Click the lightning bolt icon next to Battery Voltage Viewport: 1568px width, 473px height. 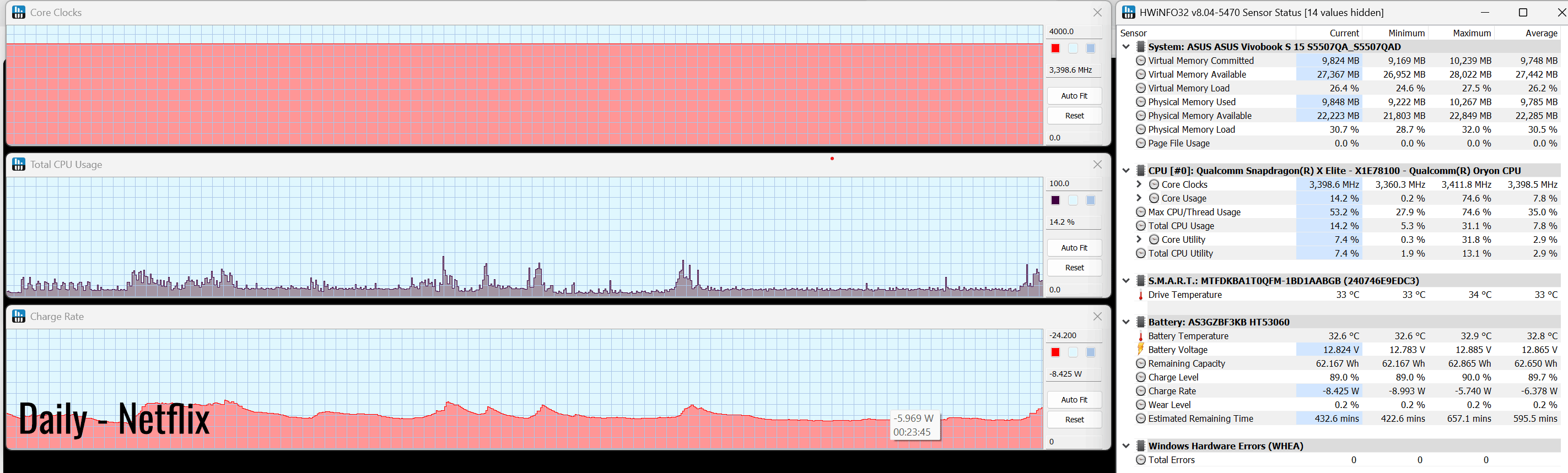(x=1141, y=350)
